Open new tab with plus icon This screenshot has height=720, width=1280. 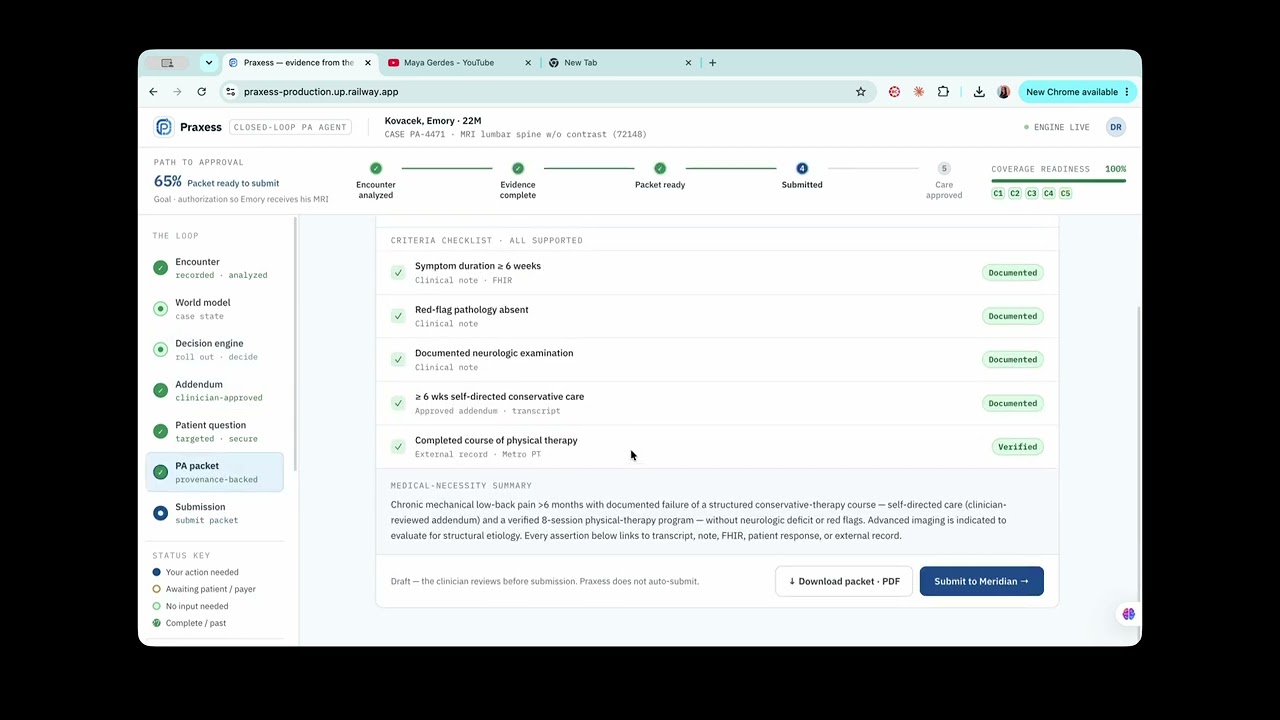pyautogui.click(x=712, y=62)
